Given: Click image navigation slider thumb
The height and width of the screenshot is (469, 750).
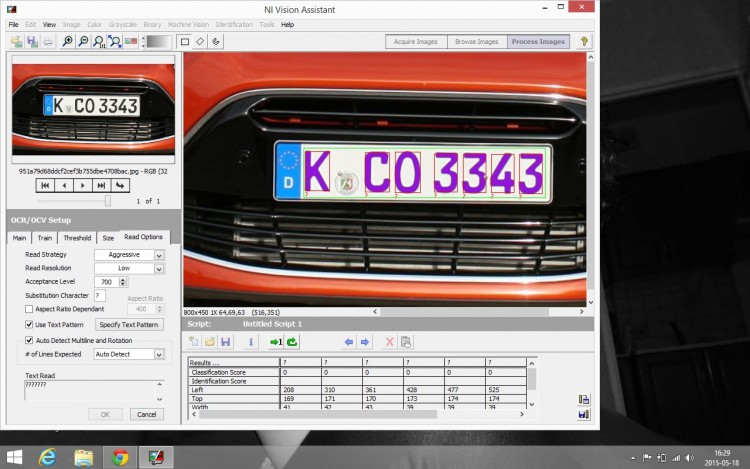Looking at the screenshot, I should coord(108,201).
